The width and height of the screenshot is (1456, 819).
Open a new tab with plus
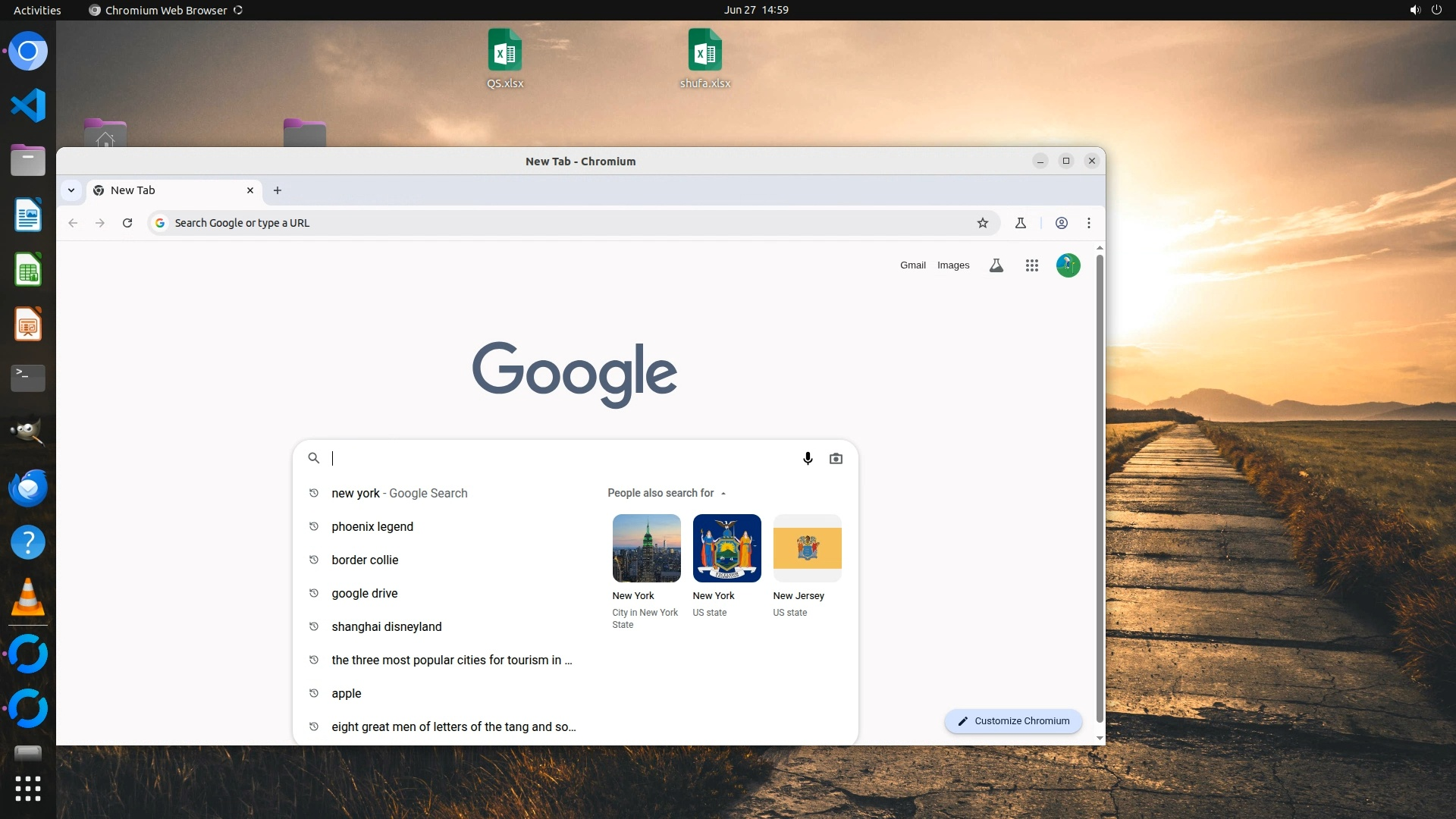[278, 190]
